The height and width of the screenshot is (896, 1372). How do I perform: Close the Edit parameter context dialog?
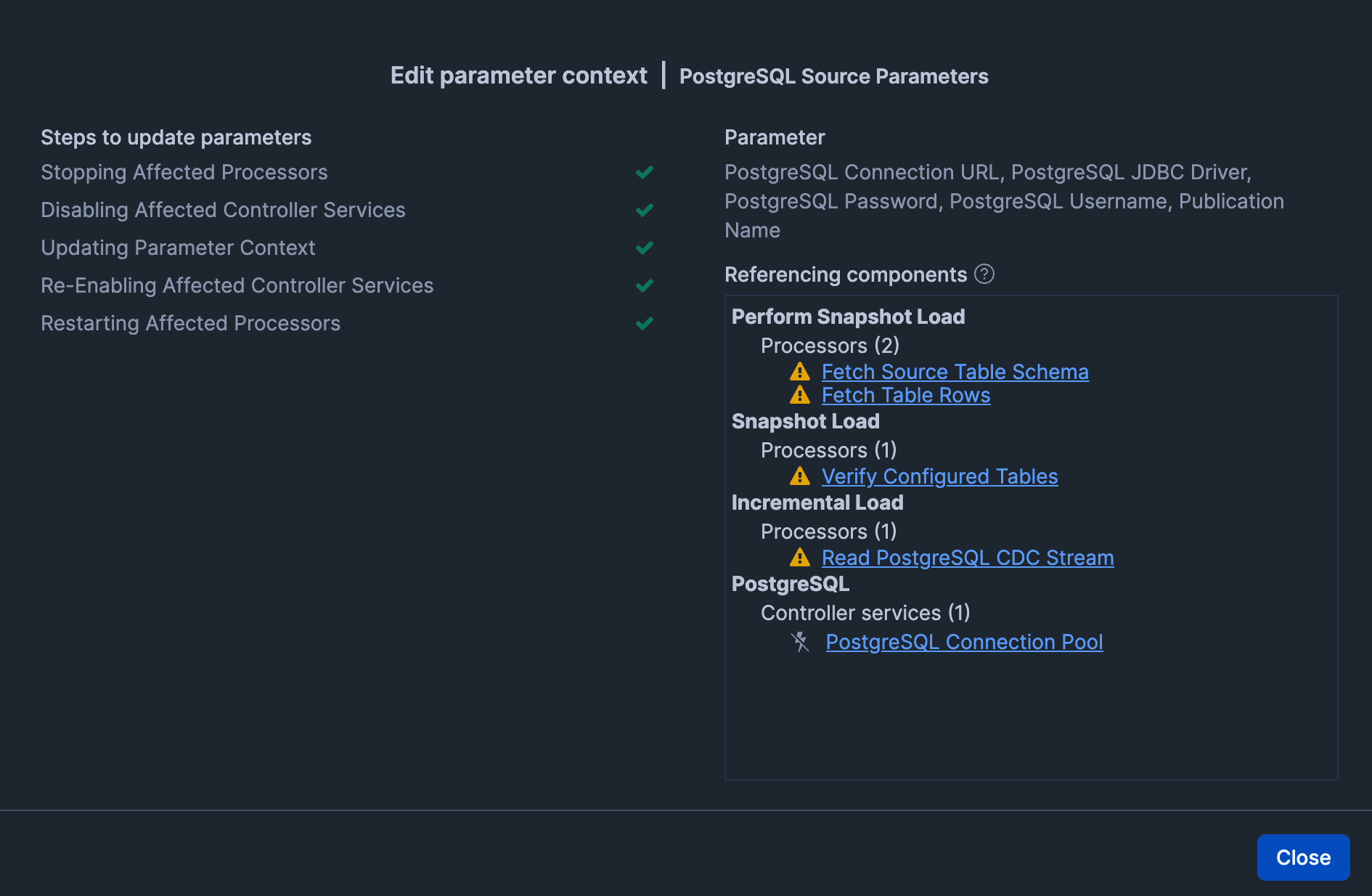(1303, 858)
